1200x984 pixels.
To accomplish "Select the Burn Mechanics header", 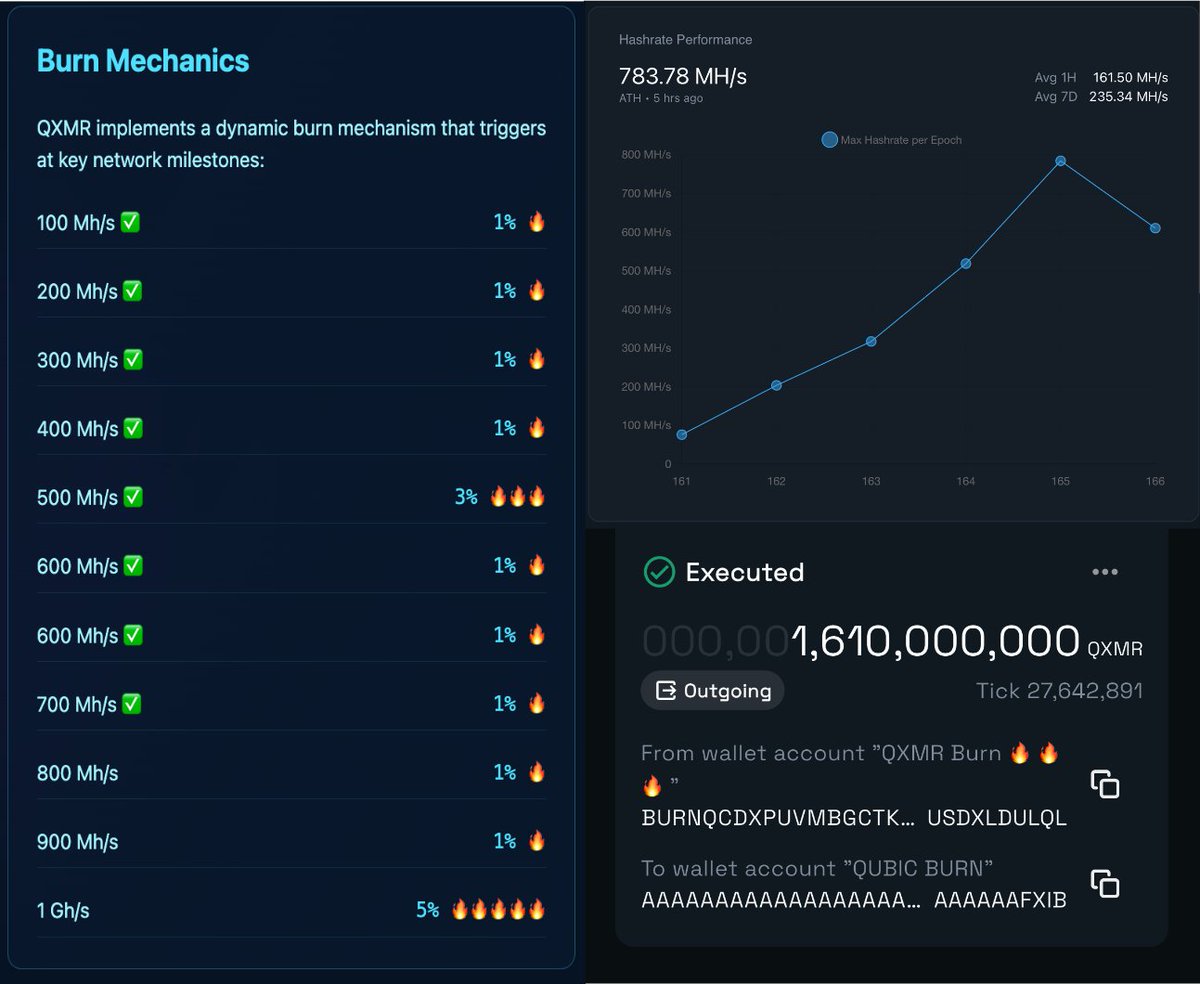I will 143,61.
